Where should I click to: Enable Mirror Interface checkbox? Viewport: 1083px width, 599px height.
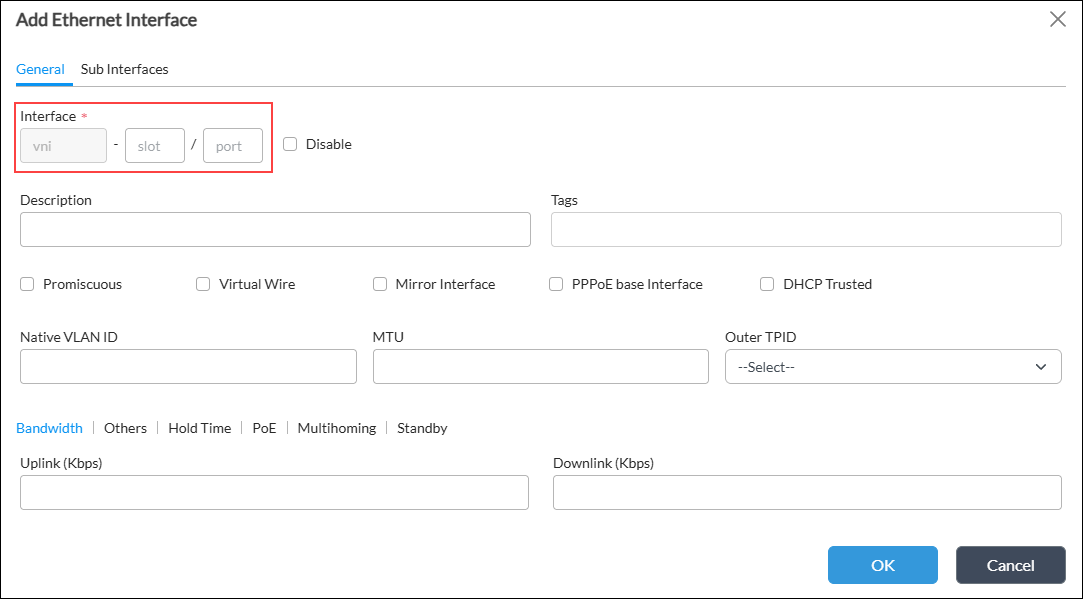coord(380,284)
